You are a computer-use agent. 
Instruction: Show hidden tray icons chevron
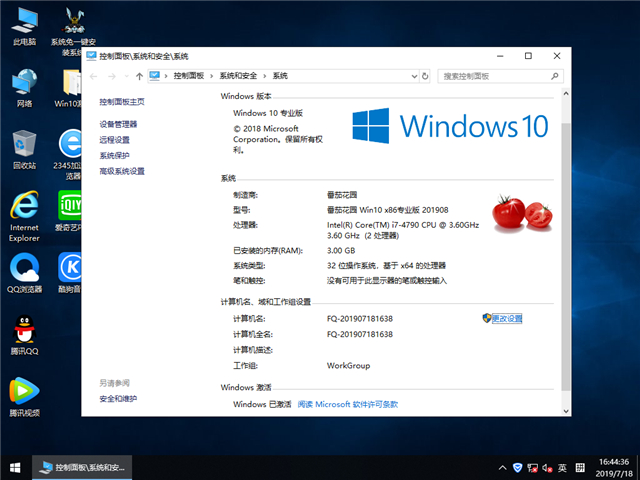[502, 468]
